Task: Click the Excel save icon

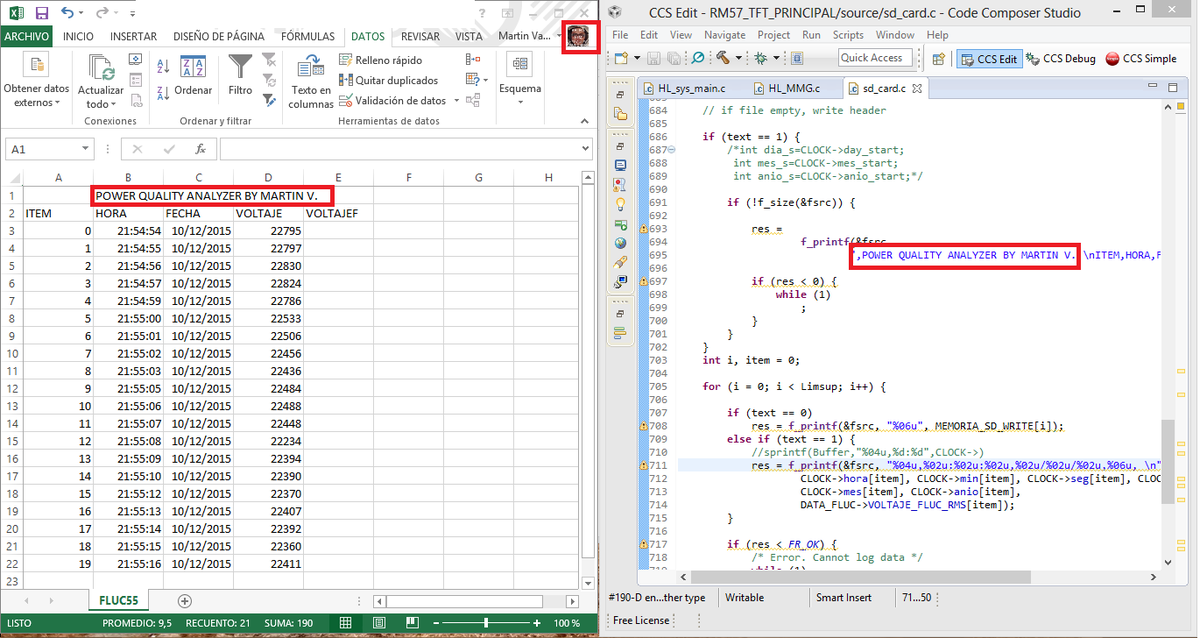Action: (x=41, y=13)
